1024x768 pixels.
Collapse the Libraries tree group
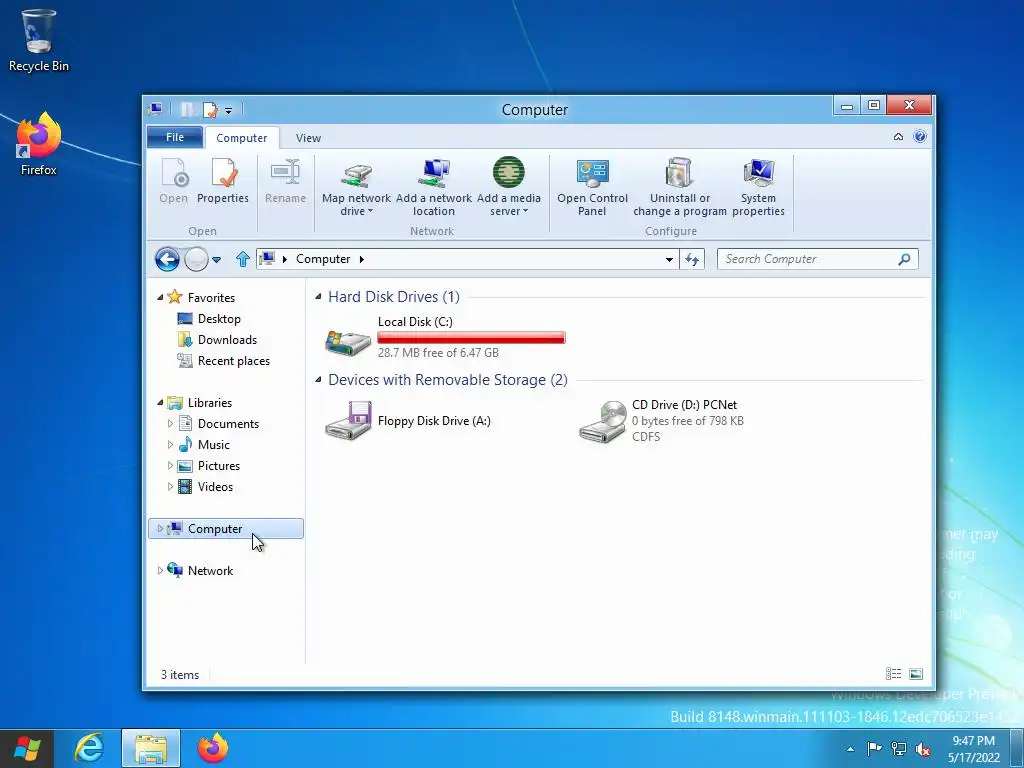pos(161,403)
